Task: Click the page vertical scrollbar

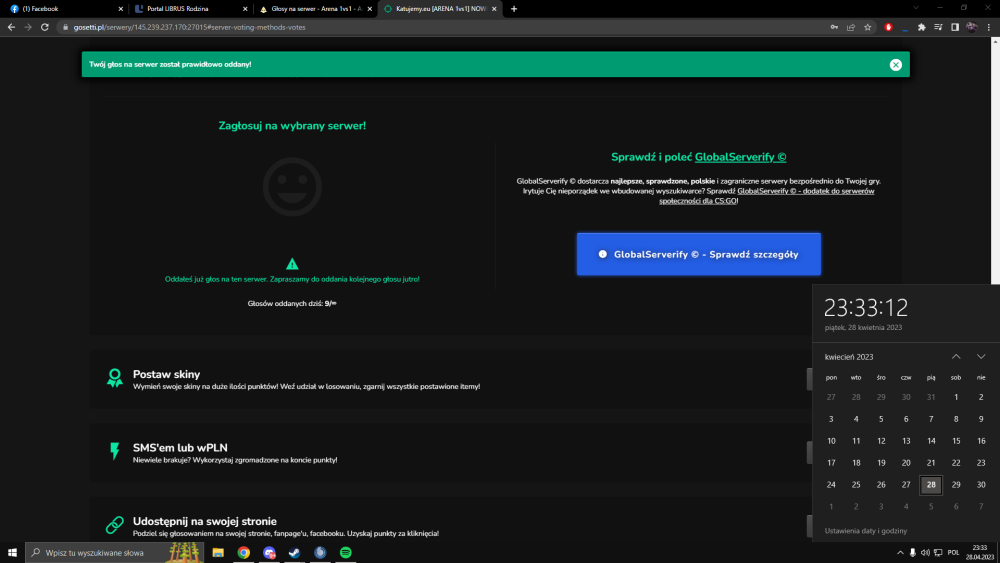Action: point(996,163)
